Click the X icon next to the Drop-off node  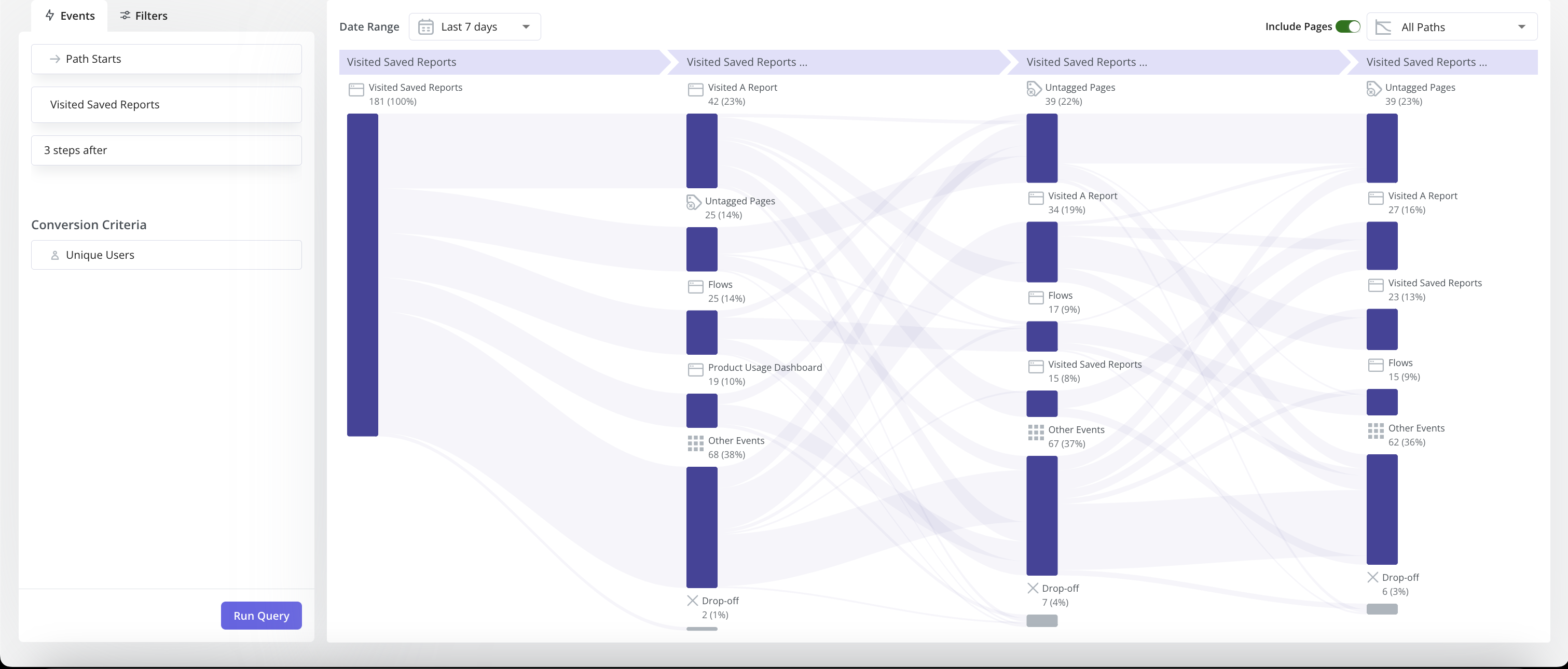point(692,601)
